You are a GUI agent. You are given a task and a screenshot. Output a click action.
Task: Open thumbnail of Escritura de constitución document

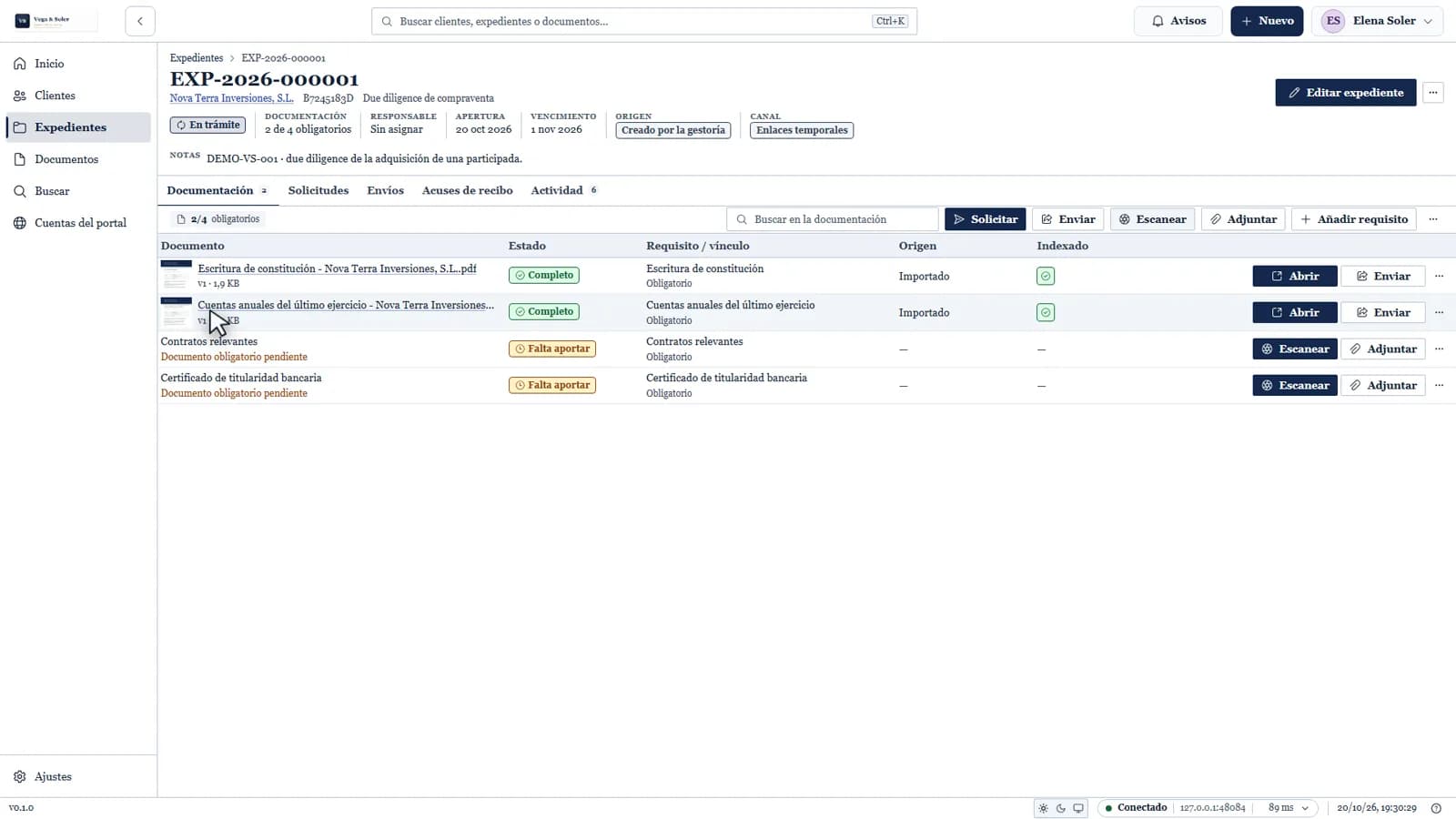tap(177, 276)
